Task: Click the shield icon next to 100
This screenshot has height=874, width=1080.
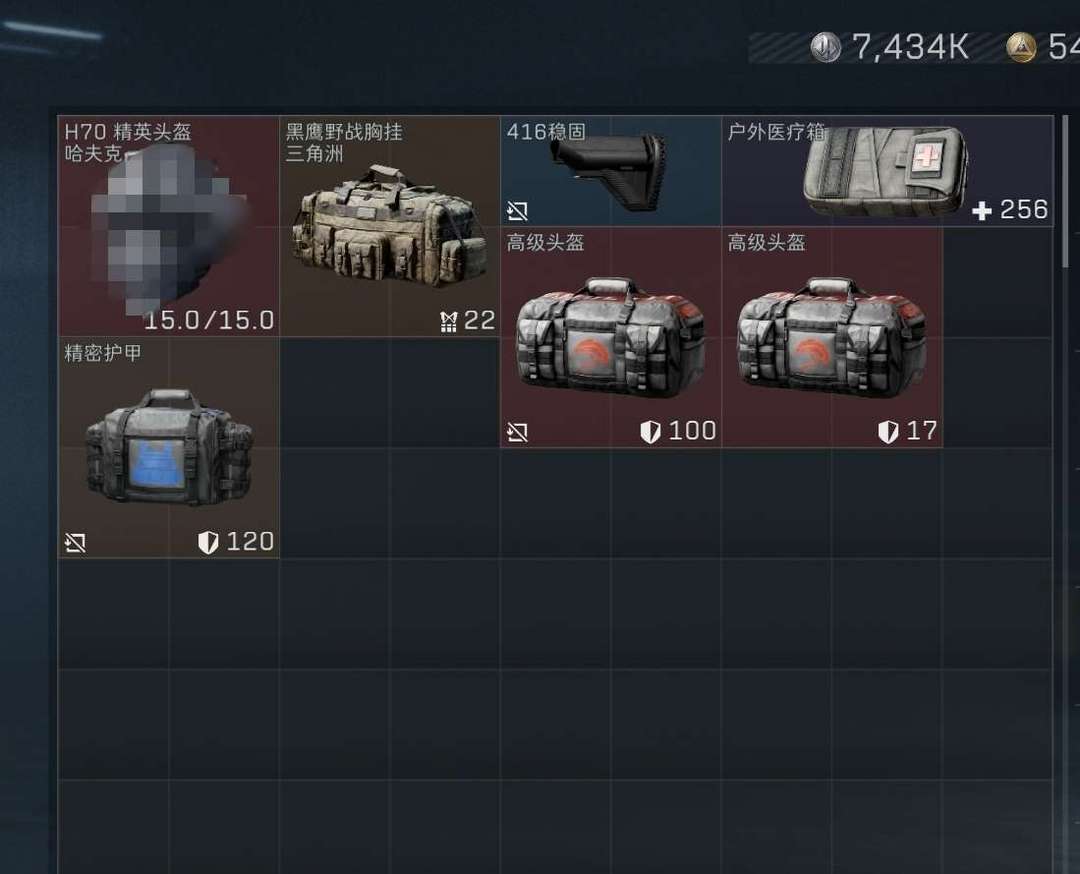Action: click(650, 432)
